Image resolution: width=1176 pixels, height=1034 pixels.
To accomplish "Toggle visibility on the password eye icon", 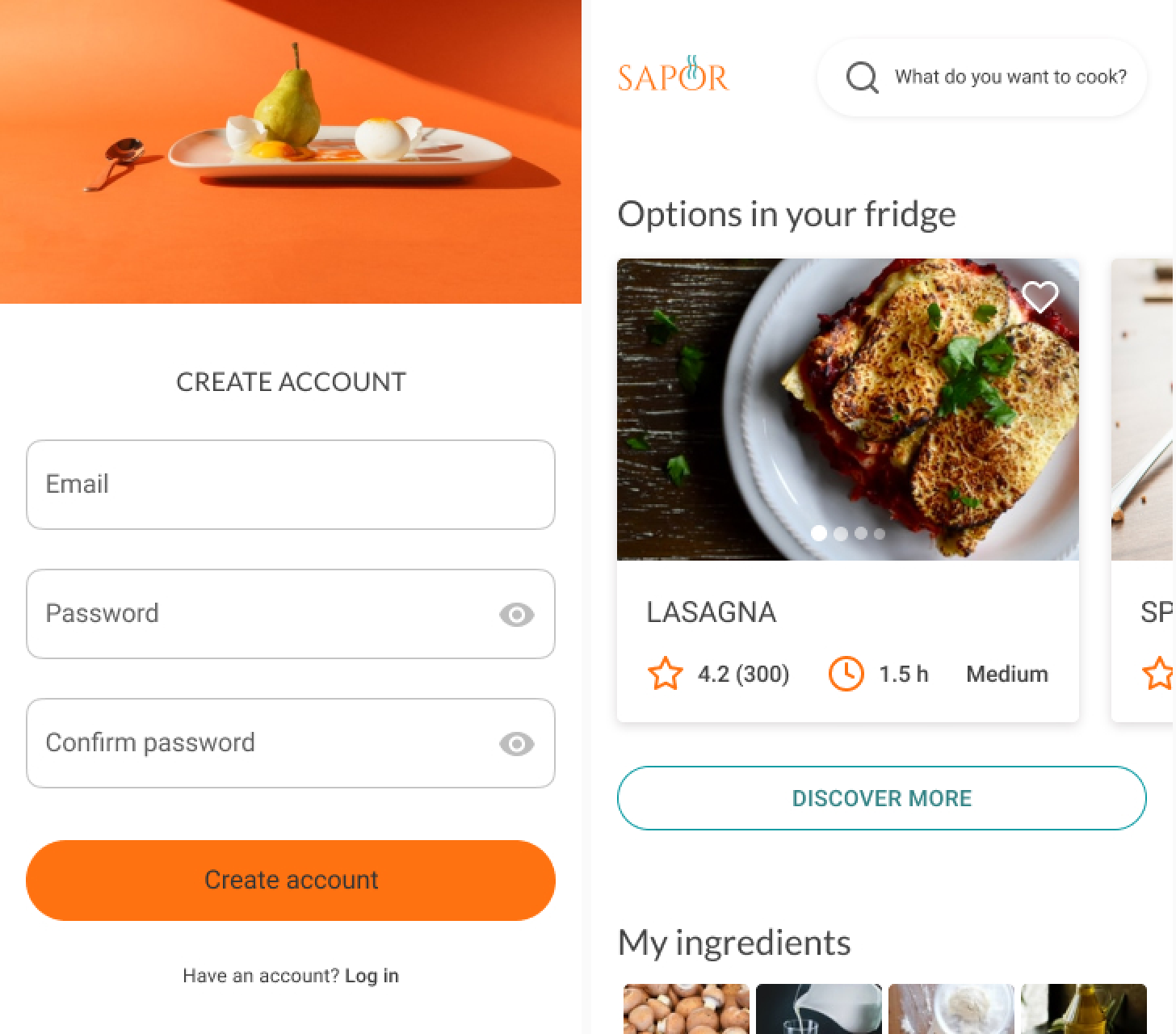I will pos(518,614).
